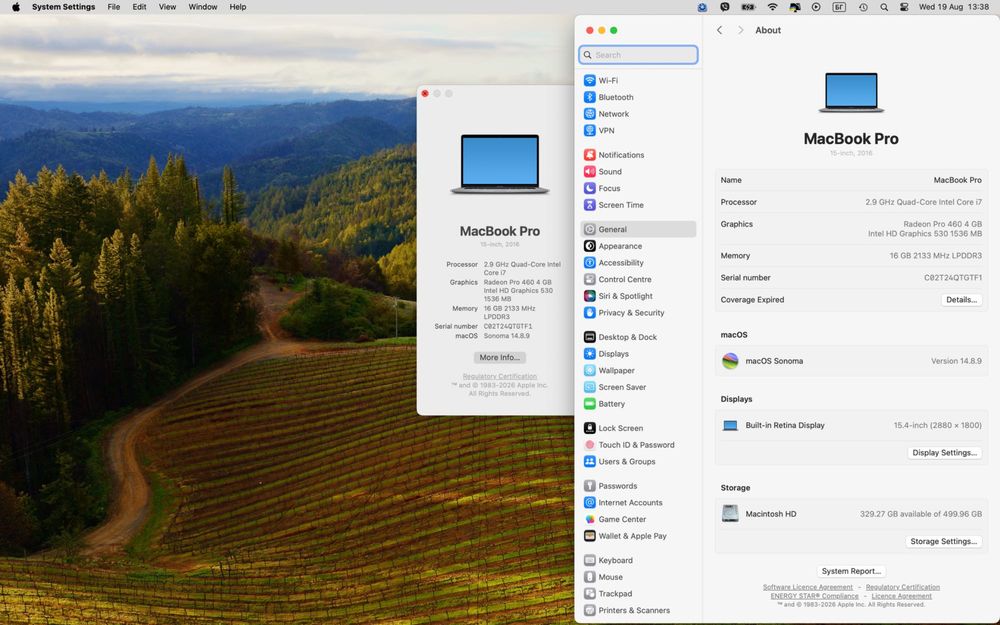This screenshot has width=1000, height=625.
Task: Click the menu bar date and time
Action: tap(953, 7)
